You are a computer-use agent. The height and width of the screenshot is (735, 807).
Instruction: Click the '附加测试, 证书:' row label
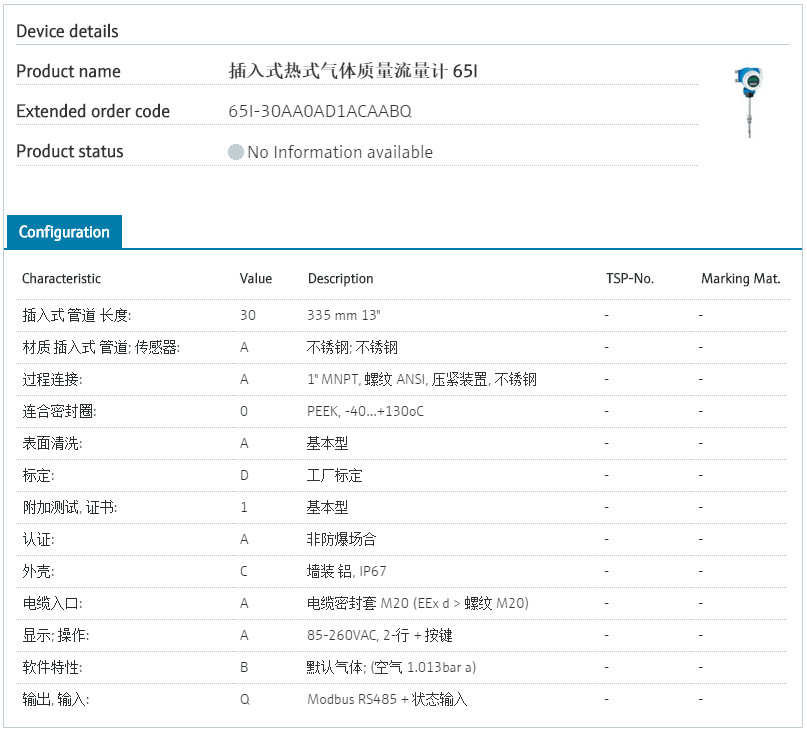point(69,508)
